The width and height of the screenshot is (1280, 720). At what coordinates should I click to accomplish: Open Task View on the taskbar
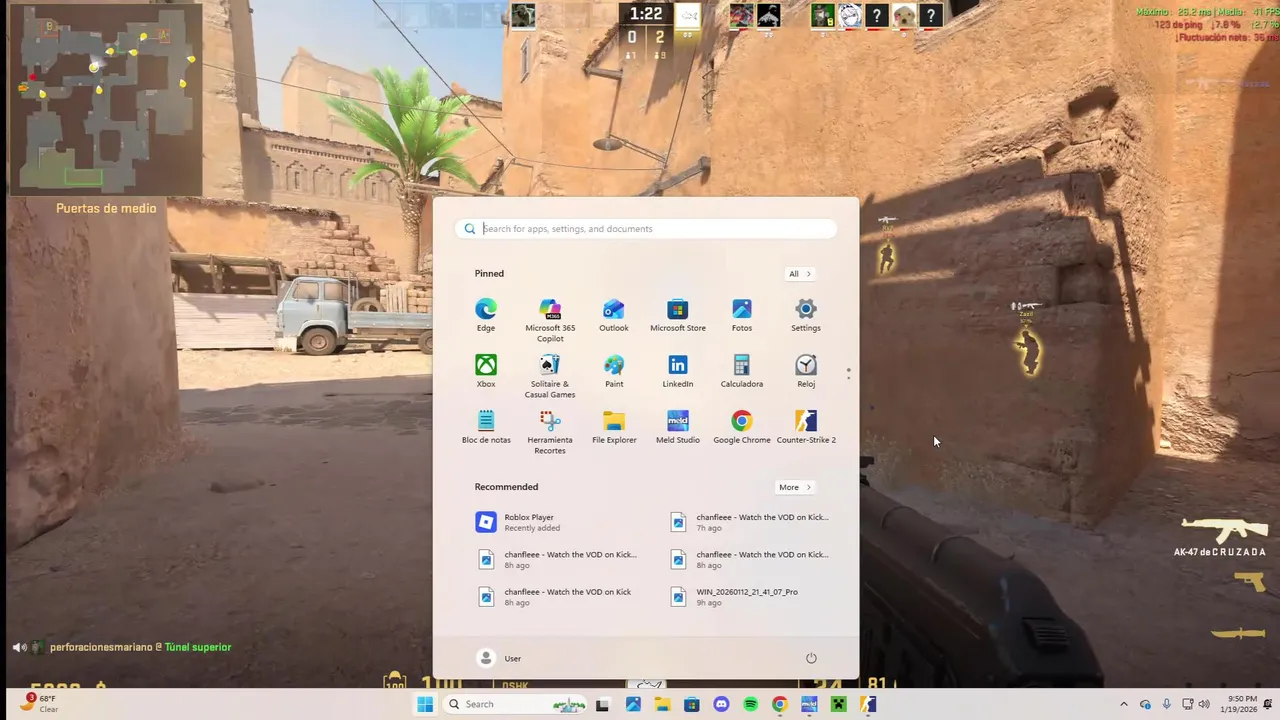[x=602, y=704]
